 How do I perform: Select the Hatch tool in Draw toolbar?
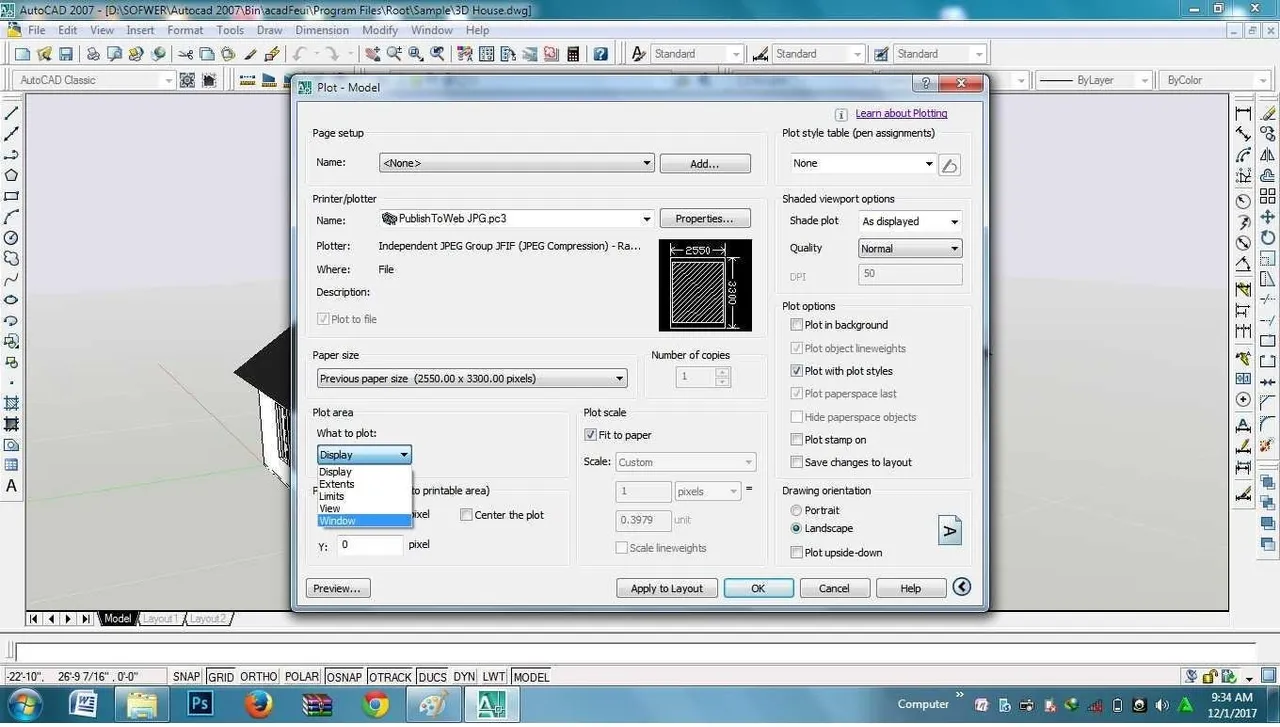[12, 404]
